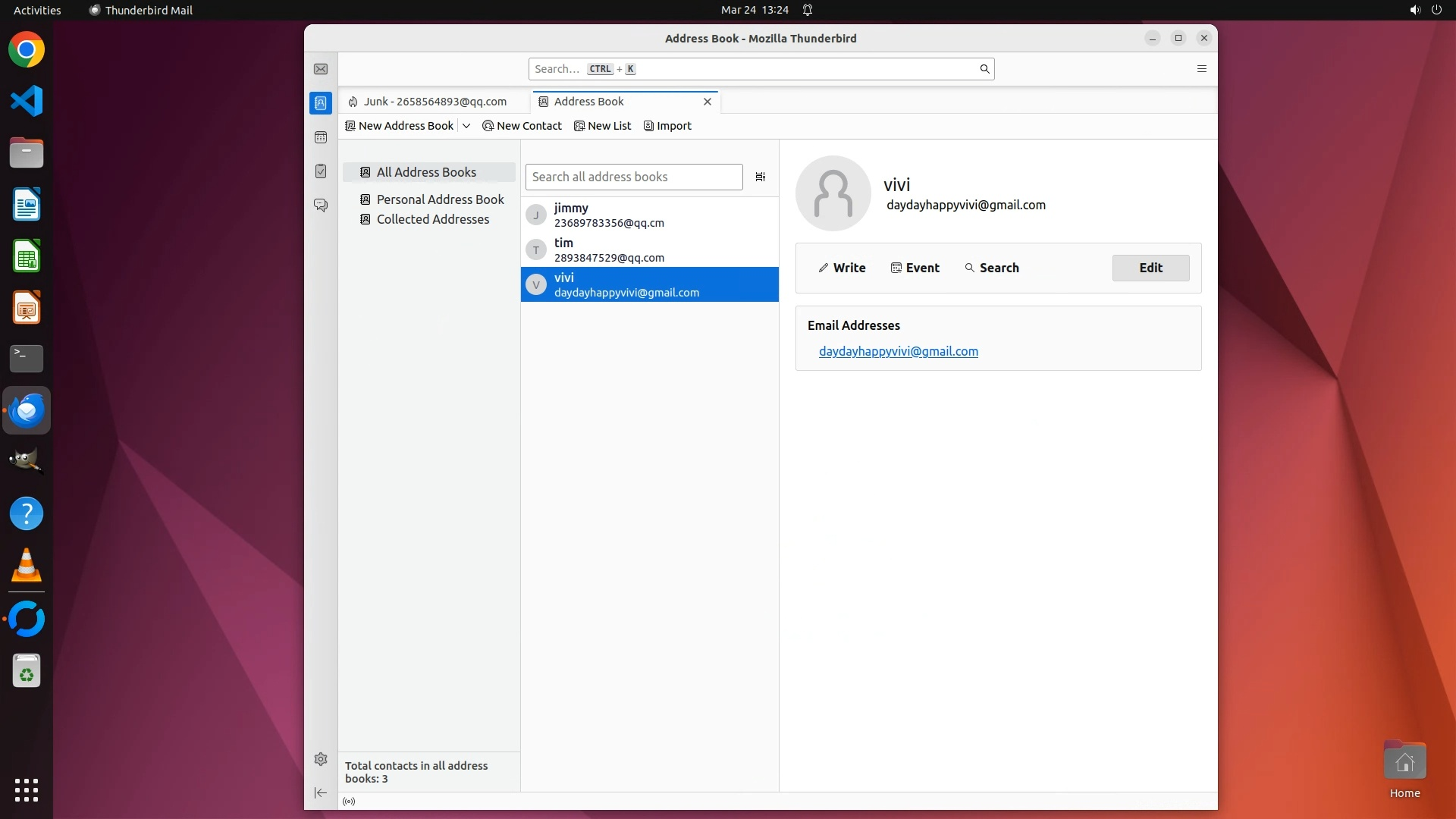
Task: Collapse the spaces toolbar
Action: (x=321, y=792)
